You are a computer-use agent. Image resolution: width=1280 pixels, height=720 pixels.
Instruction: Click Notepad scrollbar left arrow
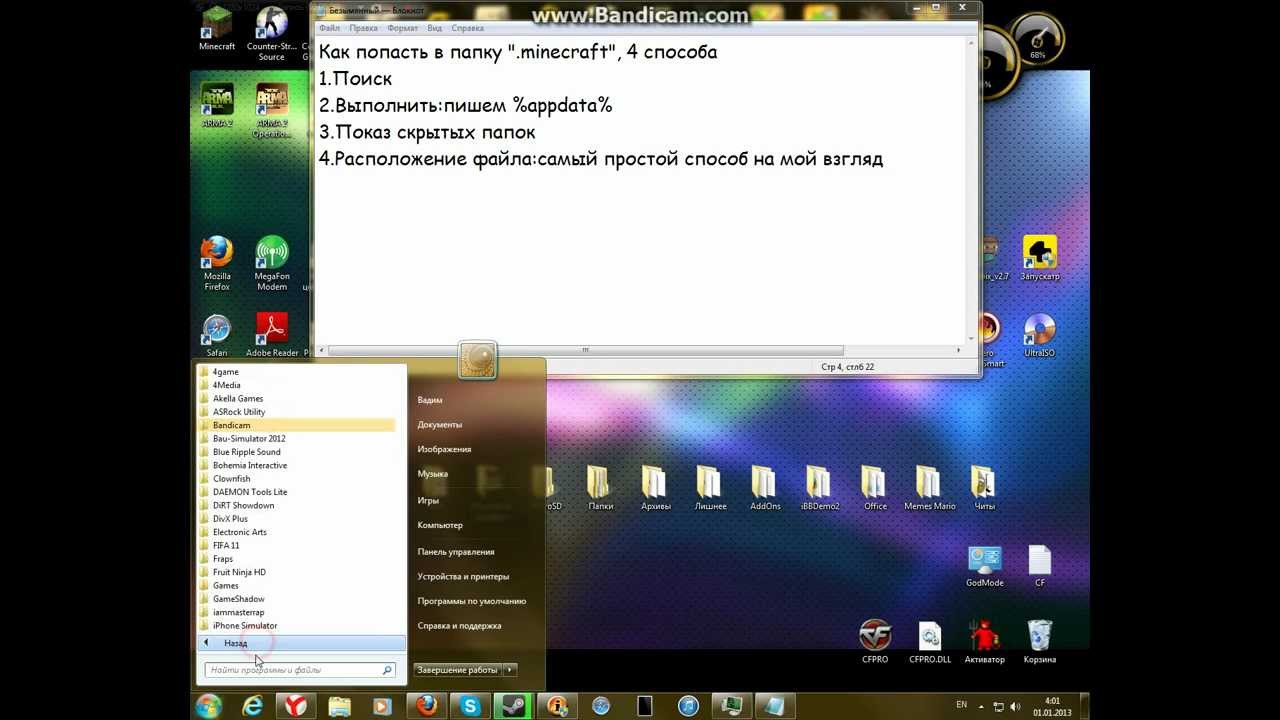tap(322, 350)
